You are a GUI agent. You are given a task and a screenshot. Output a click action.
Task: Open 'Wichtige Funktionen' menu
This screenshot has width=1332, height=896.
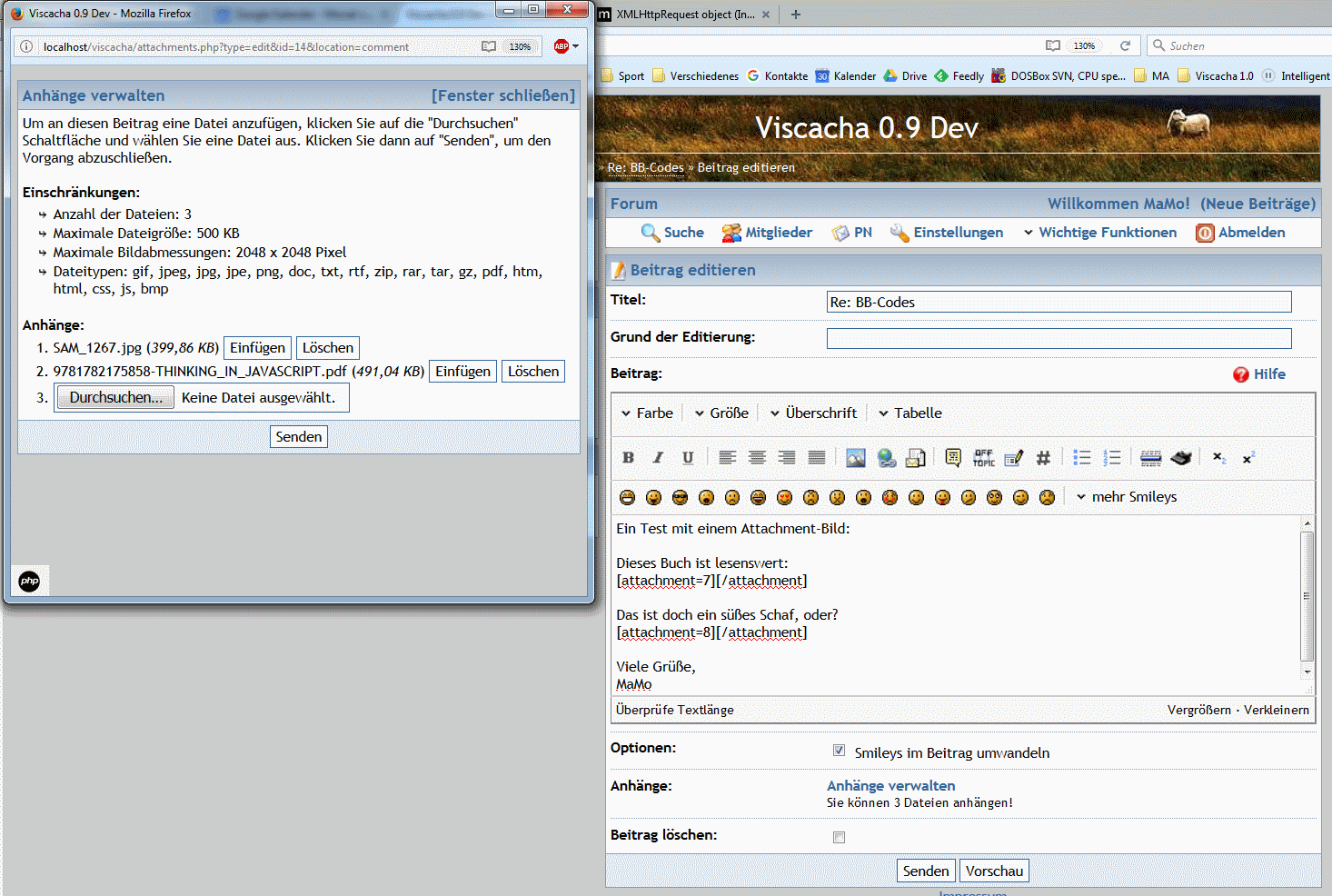pyautogui.click(x=1099, y=233)
